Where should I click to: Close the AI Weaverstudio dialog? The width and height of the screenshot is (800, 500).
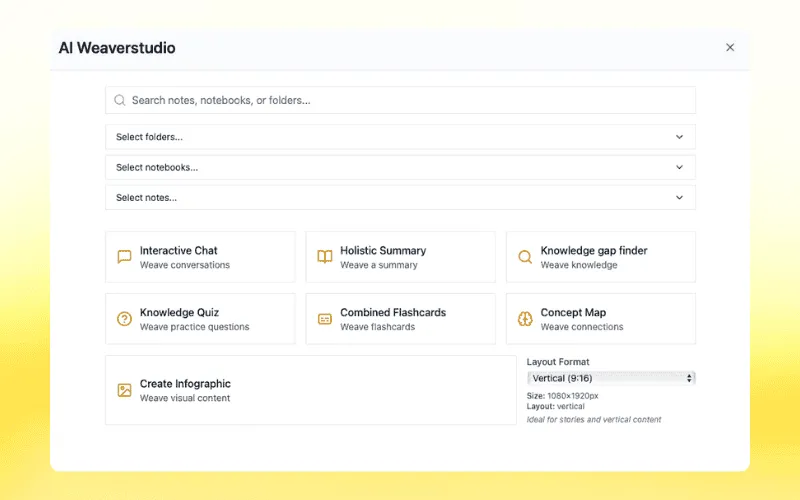click(730, 47)
